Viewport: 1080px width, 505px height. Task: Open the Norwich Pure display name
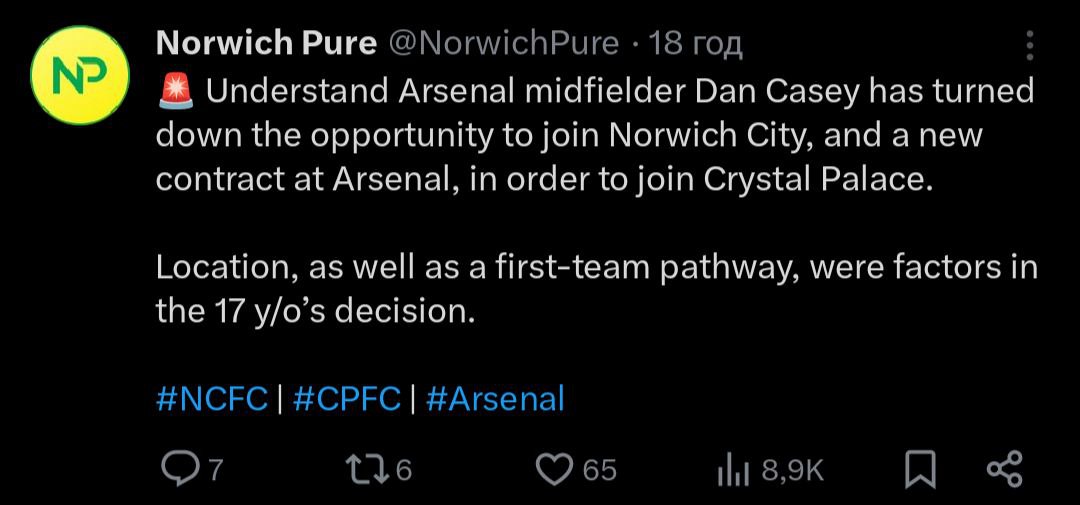pos(267,43)
